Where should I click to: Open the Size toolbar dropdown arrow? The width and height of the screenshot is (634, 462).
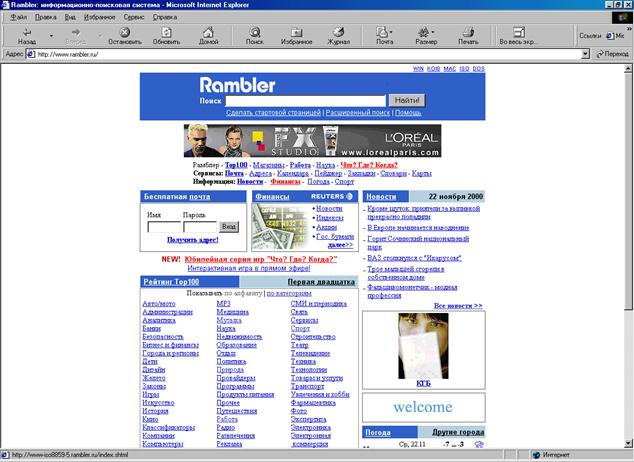click(433, 32)
